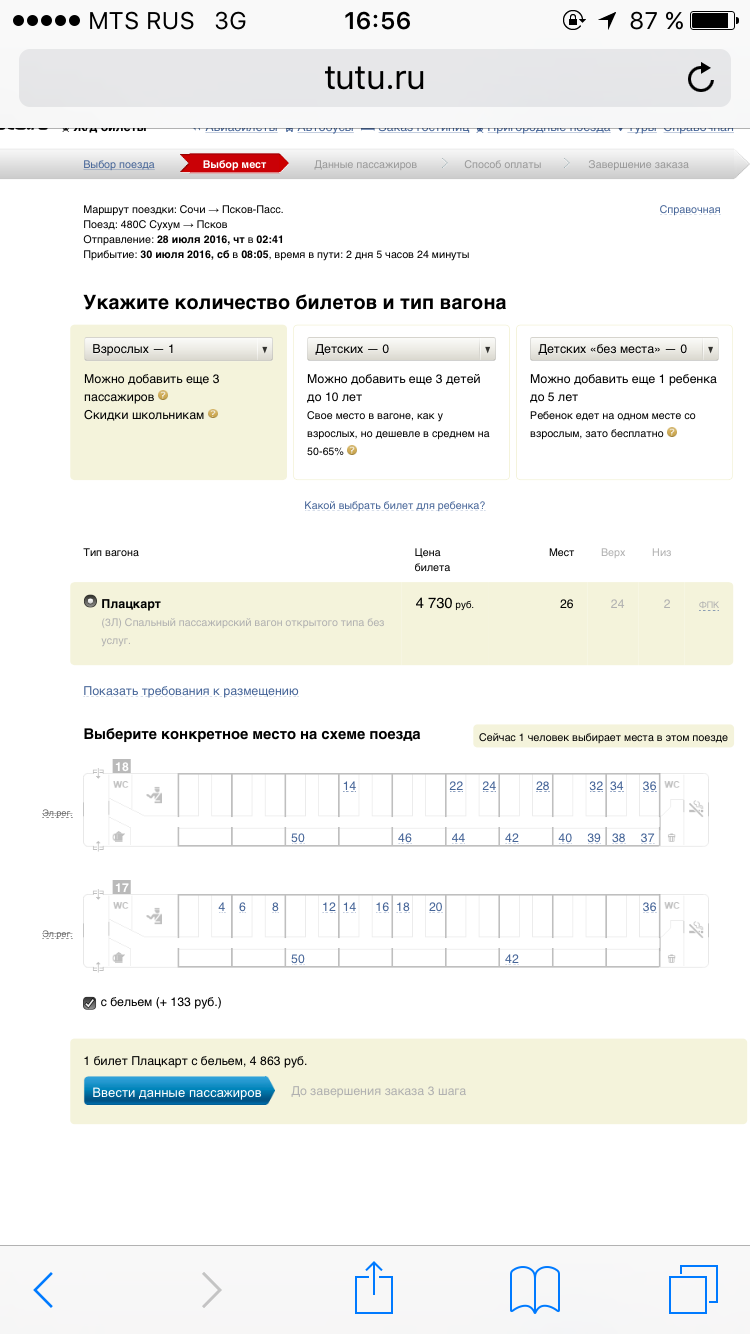Viewport: 750px width, 1334px height.
Task: Tap the tutu.ru address bar
Action: click(x=375, y=77)
